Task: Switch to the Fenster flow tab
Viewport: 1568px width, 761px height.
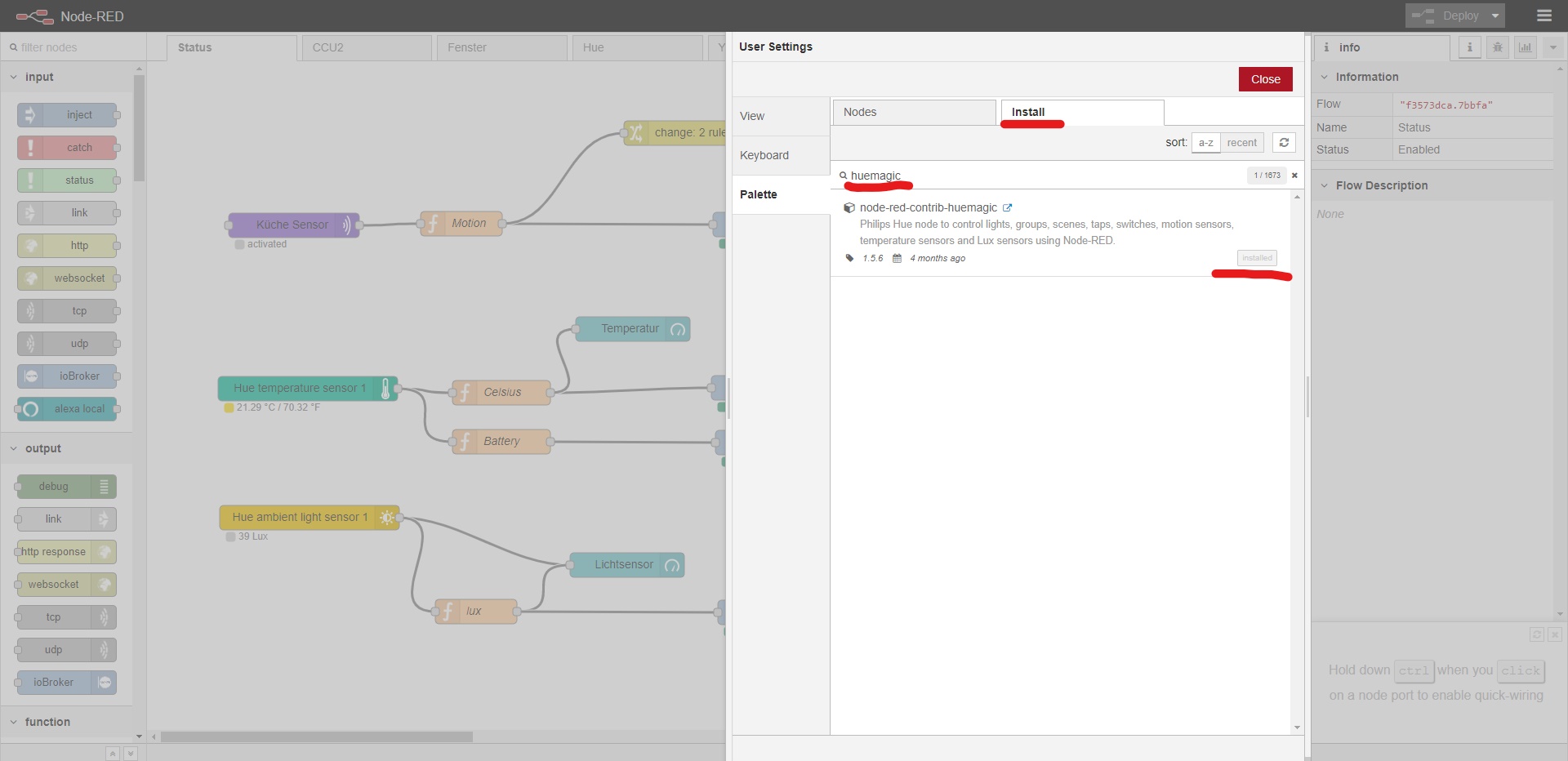Action: tap(502, 47)
